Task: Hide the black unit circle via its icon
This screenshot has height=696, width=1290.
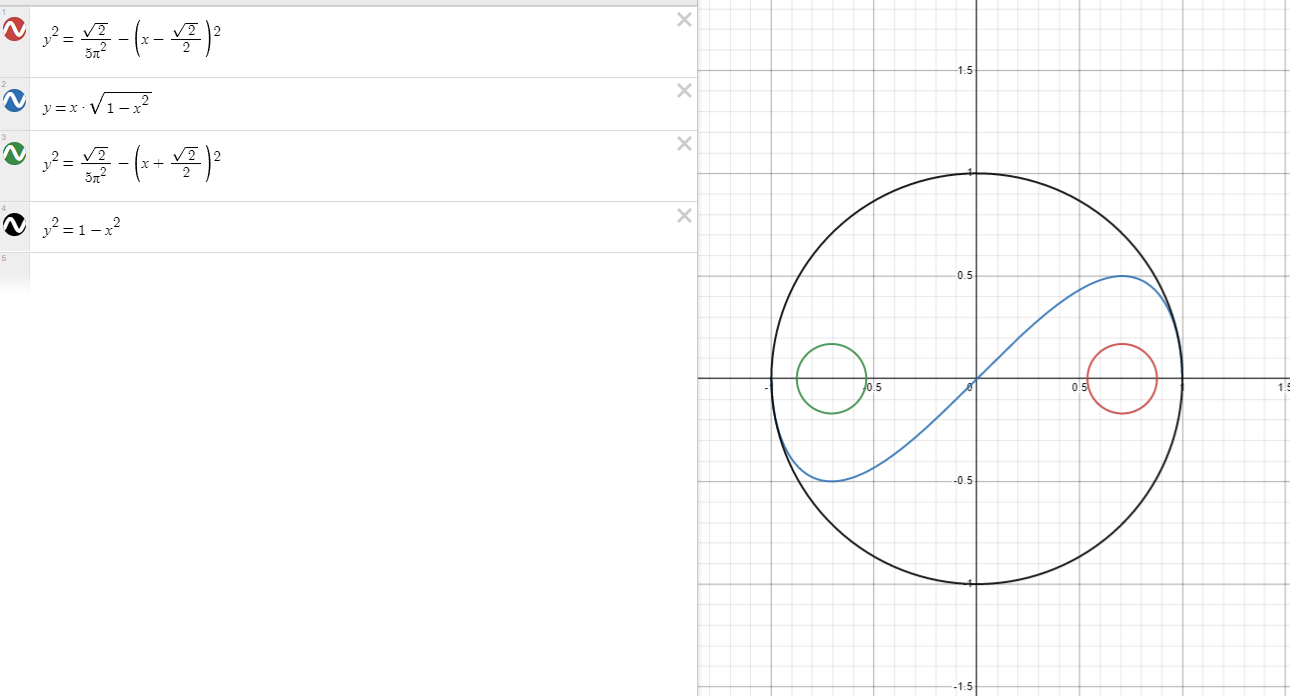Action: click(x=15, y=226)
